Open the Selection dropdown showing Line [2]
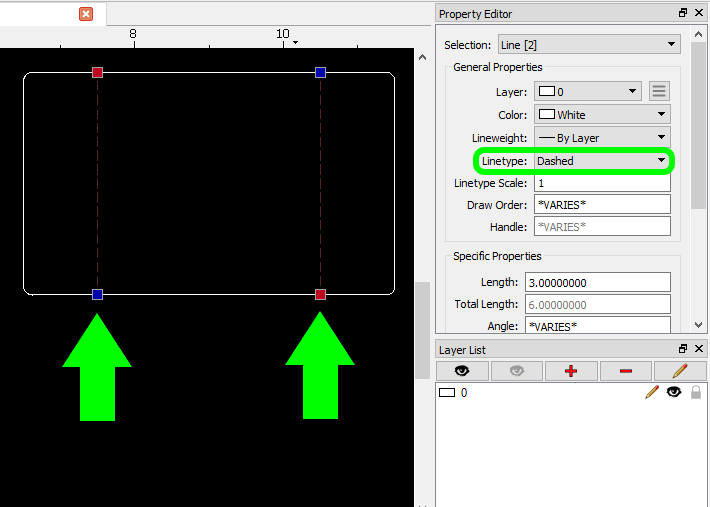This screenshot has width=710, height=507. pos(588,45)
